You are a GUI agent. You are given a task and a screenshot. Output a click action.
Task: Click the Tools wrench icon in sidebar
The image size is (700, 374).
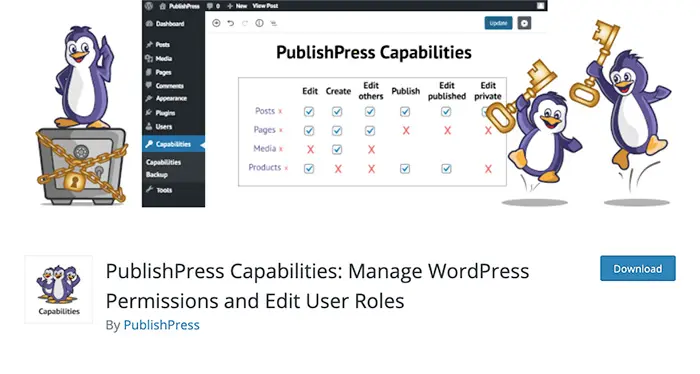click(x=149, y=190)
